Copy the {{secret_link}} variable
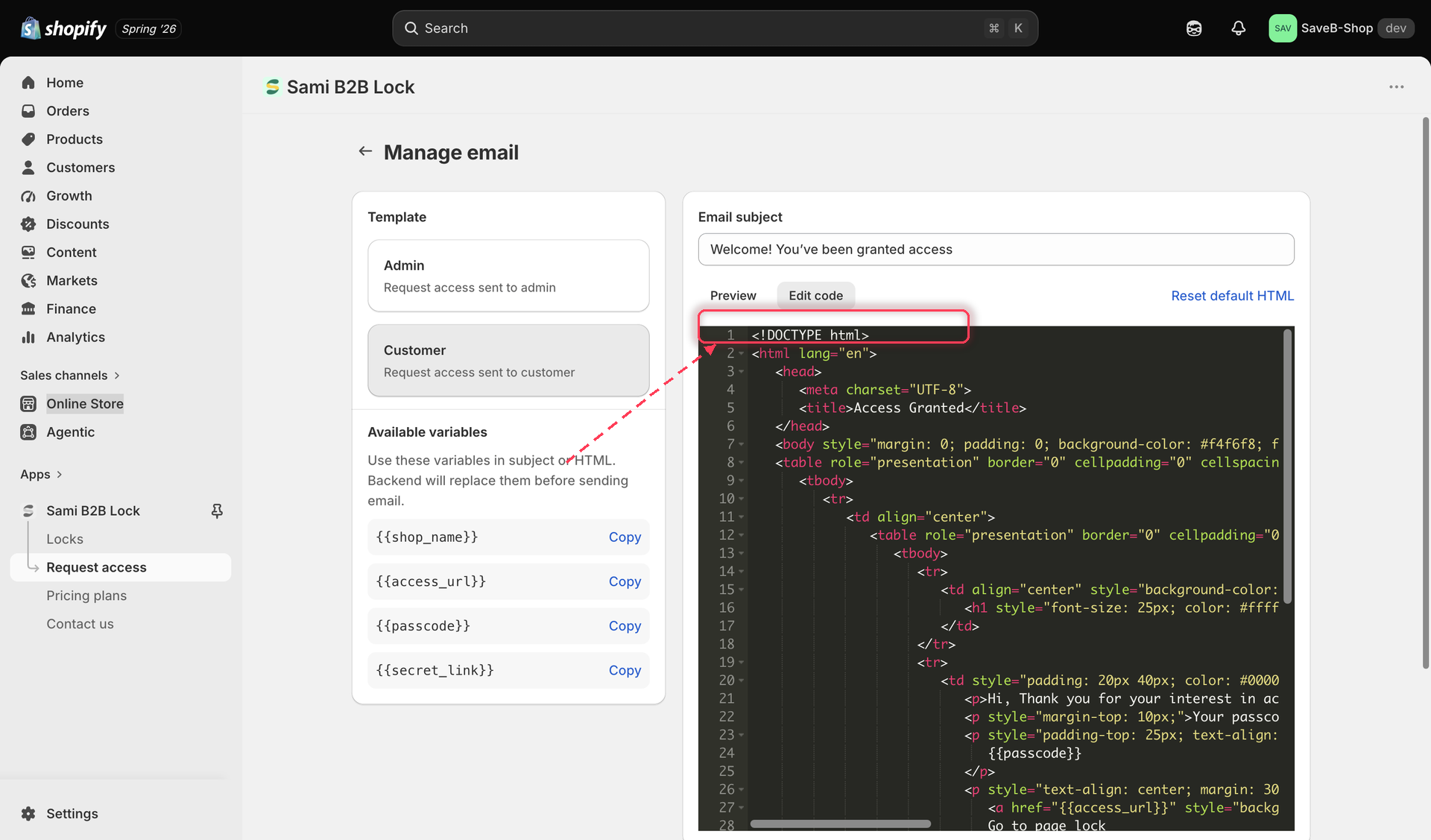 (625, 671)
